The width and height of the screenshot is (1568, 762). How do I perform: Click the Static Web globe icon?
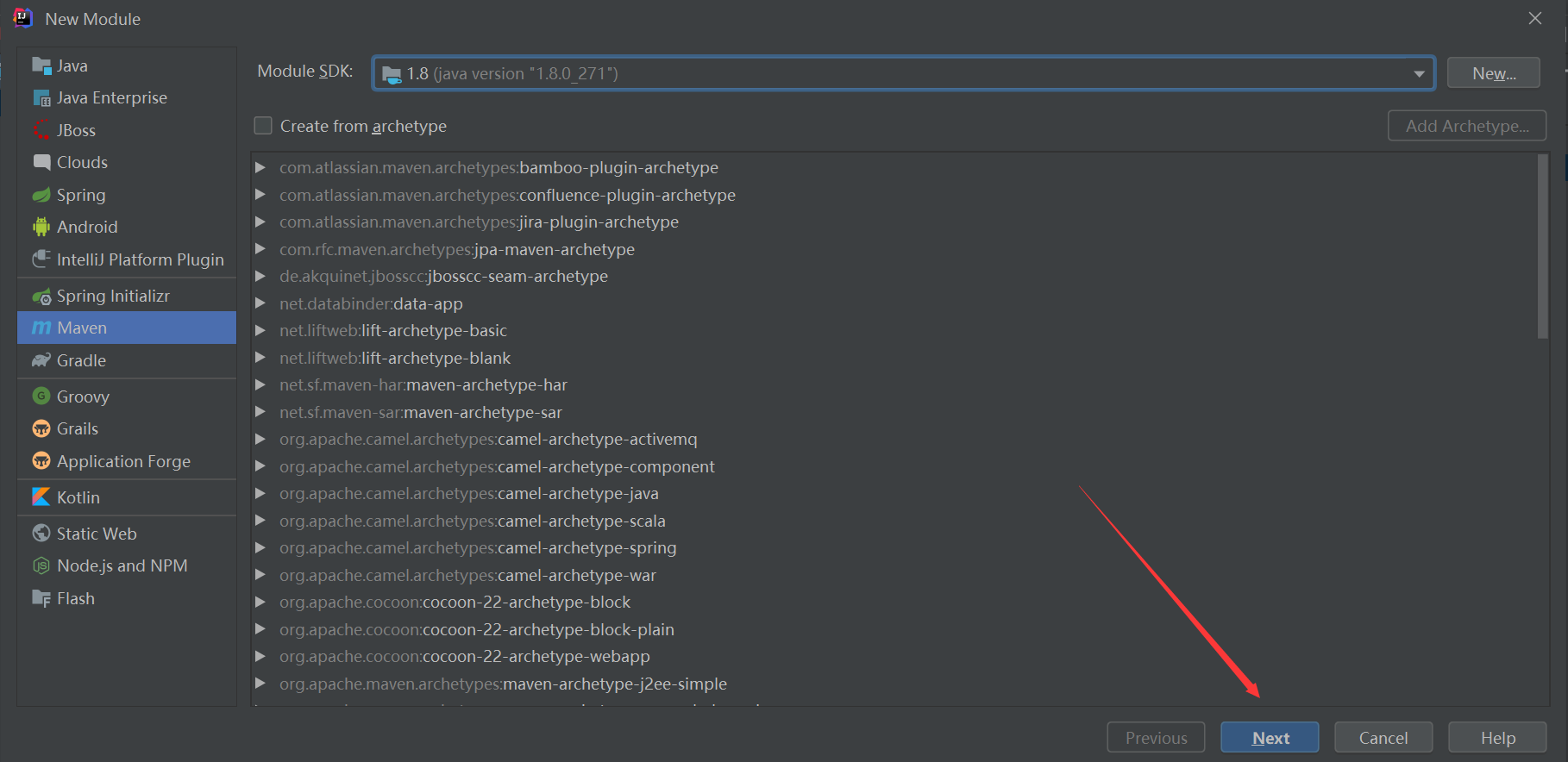(x=41, y=534)
